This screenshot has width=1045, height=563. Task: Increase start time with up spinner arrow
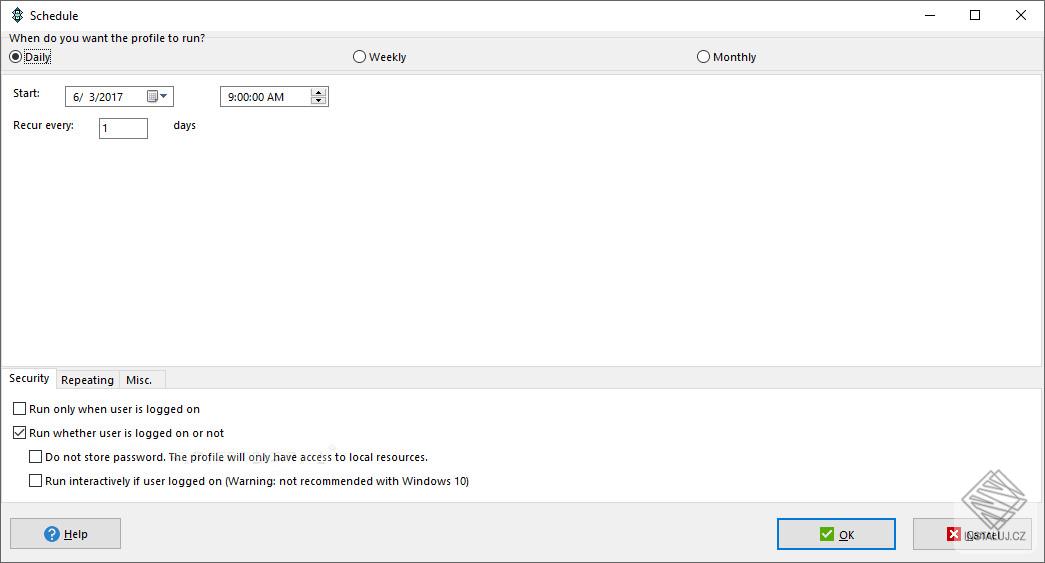point(319,93)
